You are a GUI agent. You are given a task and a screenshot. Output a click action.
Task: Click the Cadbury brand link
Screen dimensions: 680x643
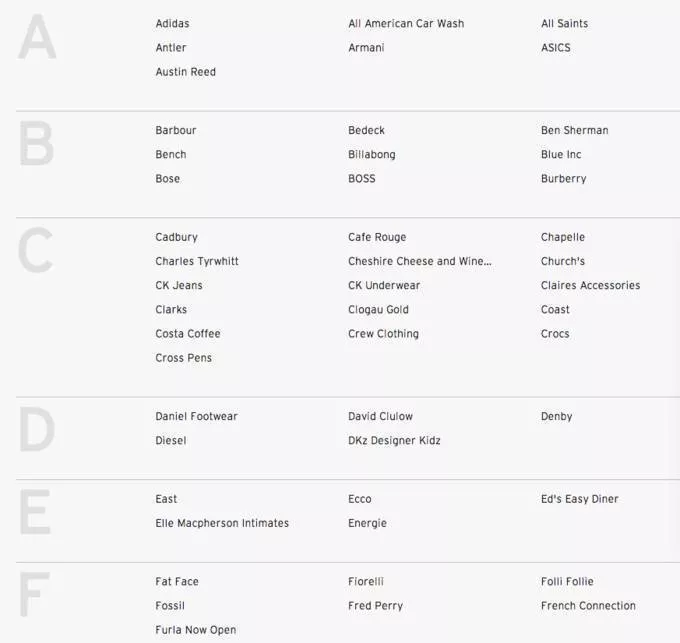coord(176,238)
